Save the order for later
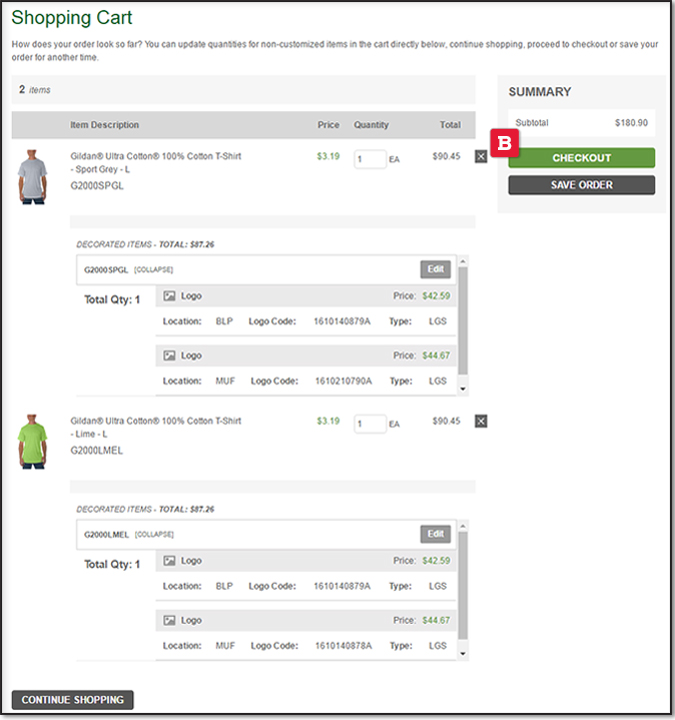The width and height of the screenshot is (675, 720). [581, 185]
